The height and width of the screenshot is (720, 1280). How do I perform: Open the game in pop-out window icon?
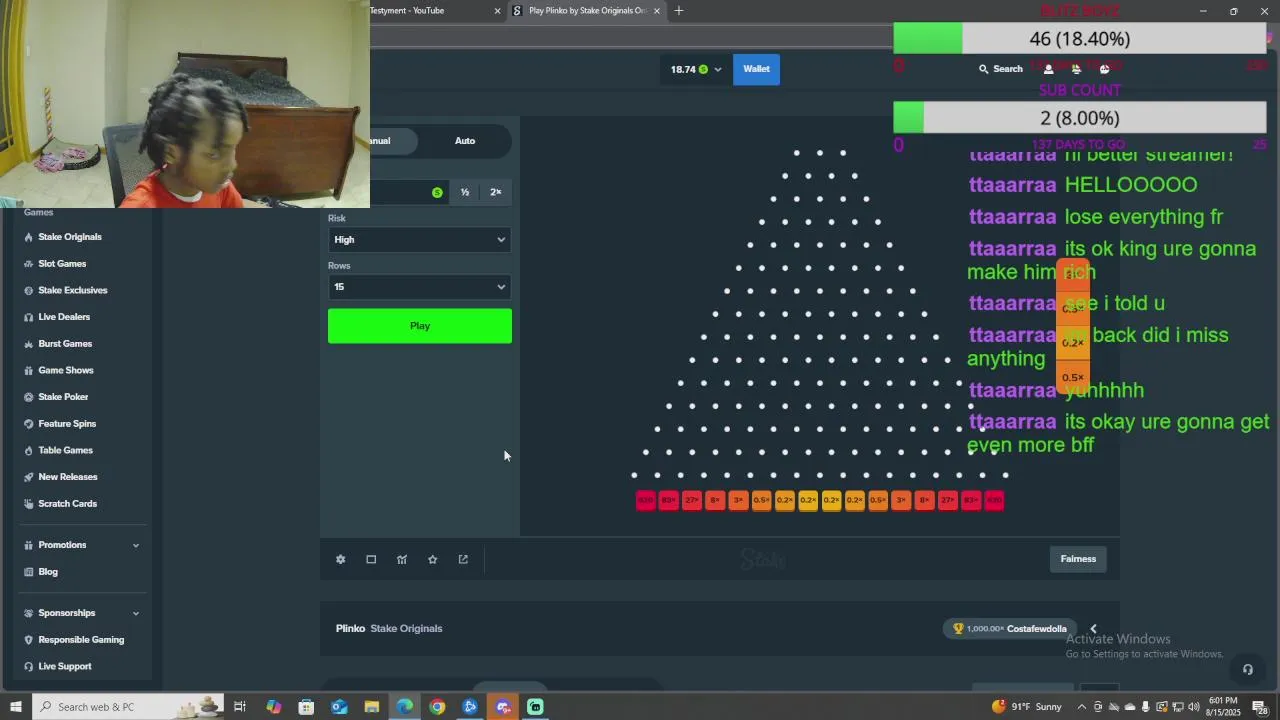[x=463, y=559]
